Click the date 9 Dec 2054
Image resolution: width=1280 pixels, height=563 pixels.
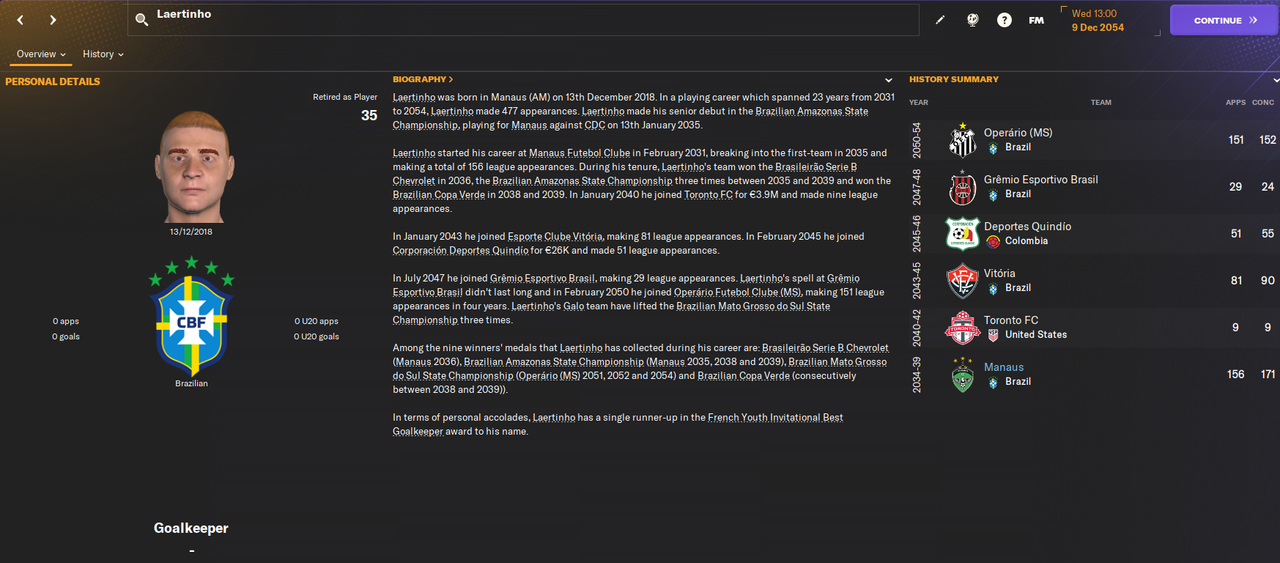click(x=1098, y=27)
